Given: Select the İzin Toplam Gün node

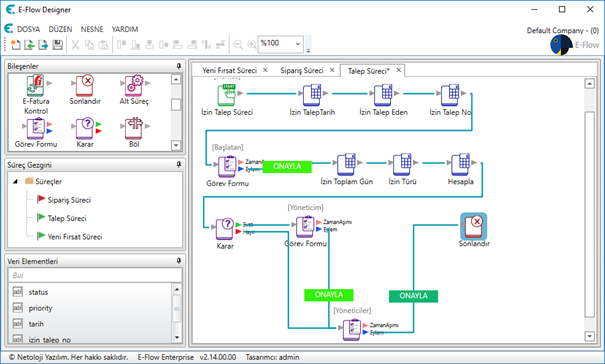Looking at the screenshot, I should [x=346, y=164].
